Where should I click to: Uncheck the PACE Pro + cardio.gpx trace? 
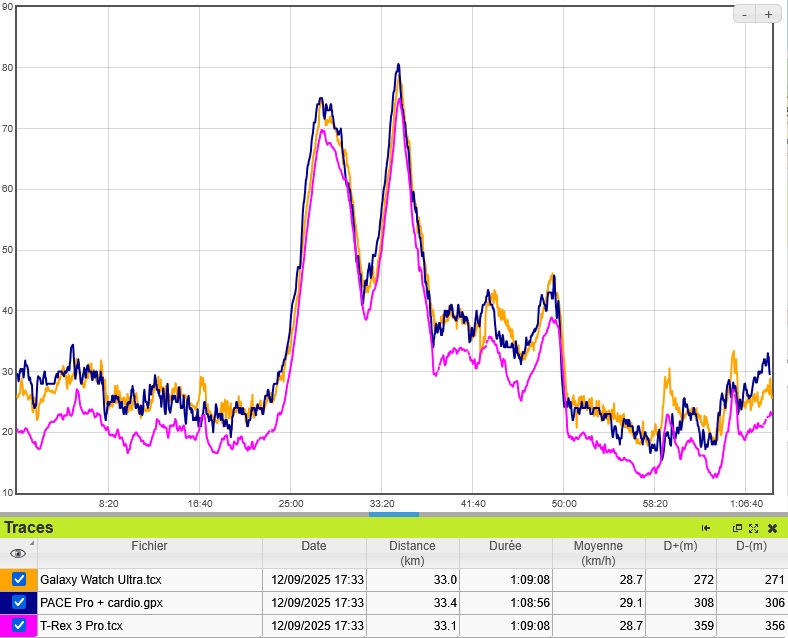(19, 602)
